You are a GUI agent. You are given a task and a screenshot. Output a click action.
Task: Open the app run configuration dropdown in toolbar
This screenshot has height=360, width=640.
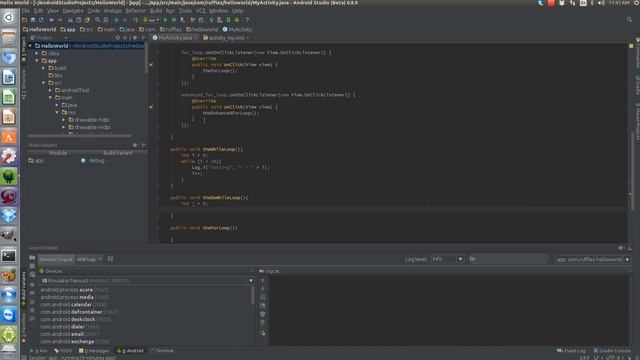(151, 20)
